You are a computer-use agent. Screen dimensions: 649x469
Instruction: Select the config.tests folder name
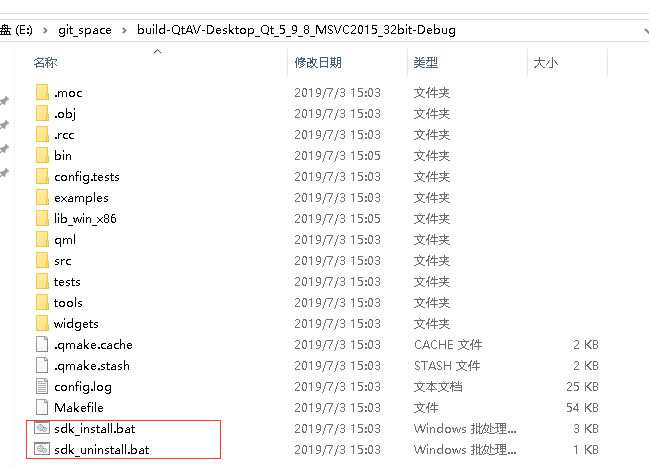coord(87,177)
